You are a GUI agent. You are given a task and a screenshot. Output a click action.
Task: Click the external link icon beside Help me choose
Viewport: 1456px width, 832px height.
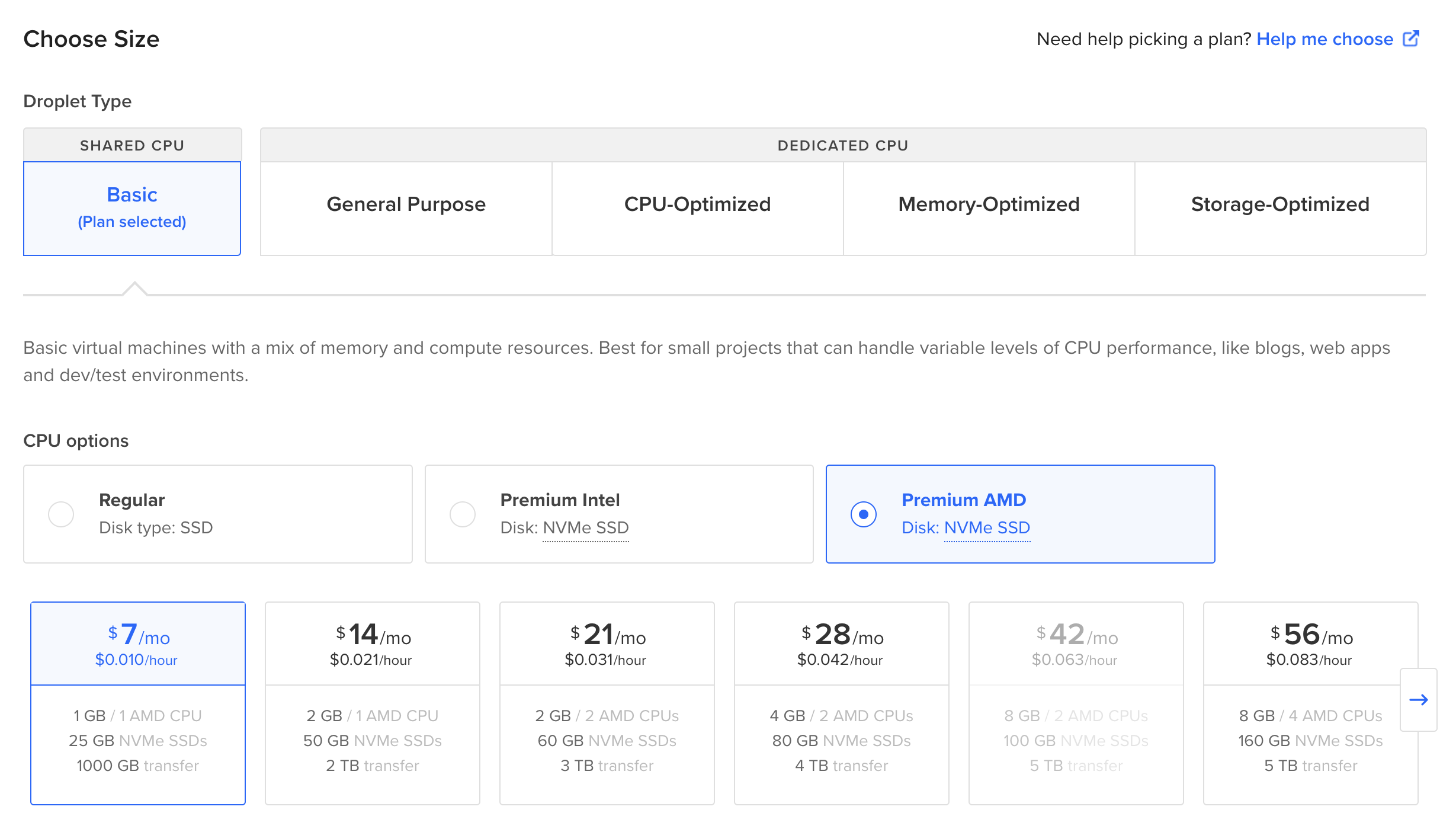(x=1411, y=39)
